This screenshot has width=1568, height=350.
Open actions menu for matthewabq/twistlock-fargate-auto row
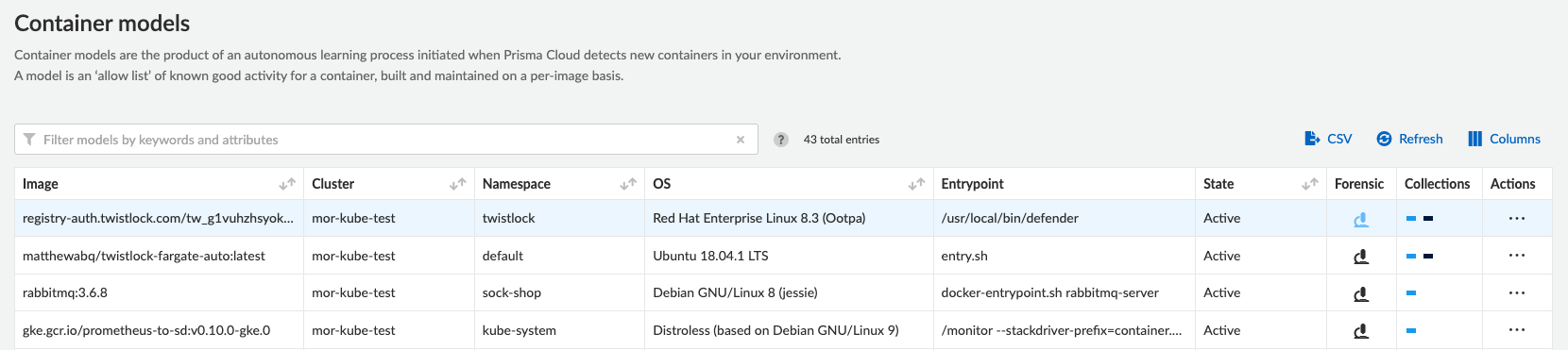[x=1517, y=256]
